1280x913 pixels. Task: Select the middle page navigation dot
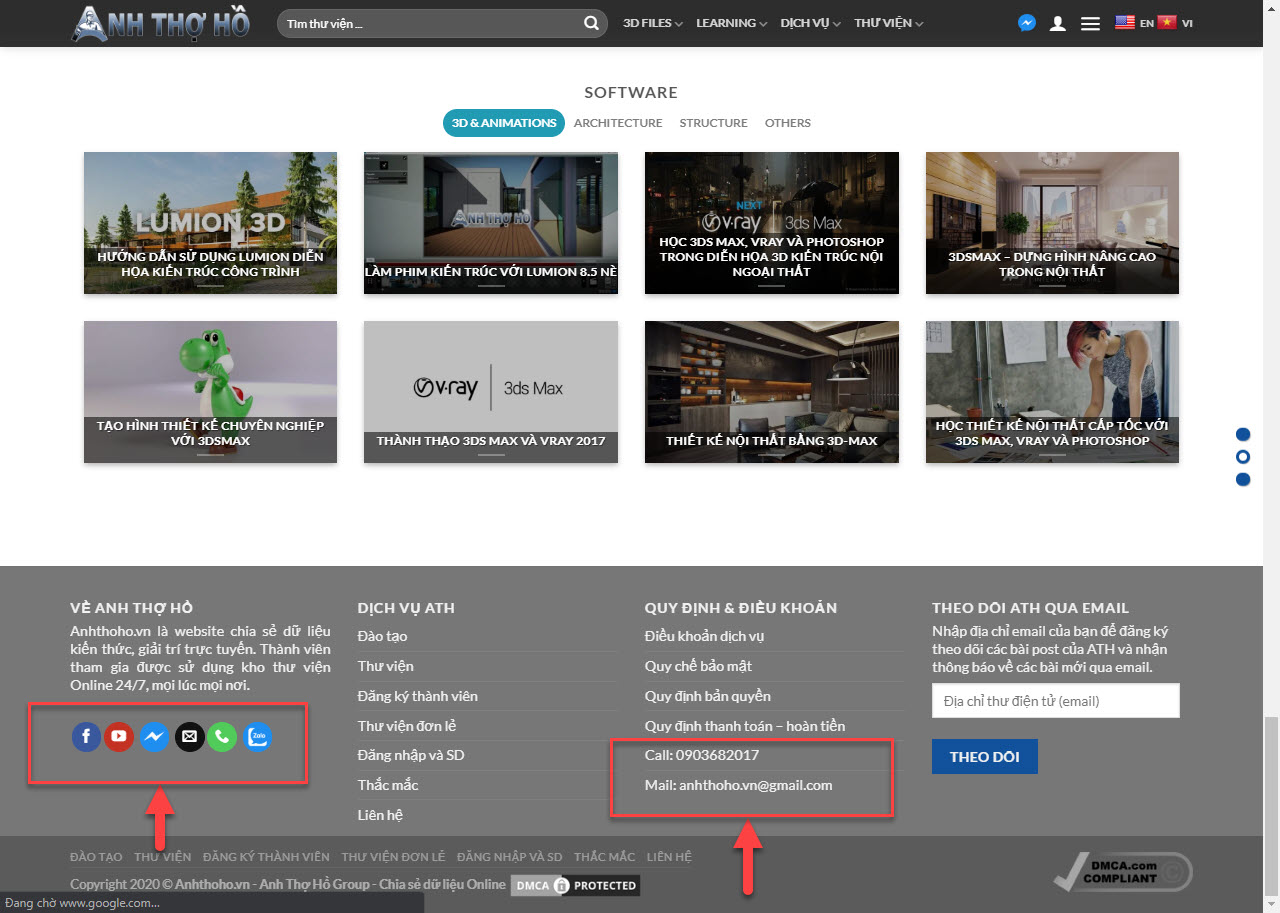tap(1243, 457)
